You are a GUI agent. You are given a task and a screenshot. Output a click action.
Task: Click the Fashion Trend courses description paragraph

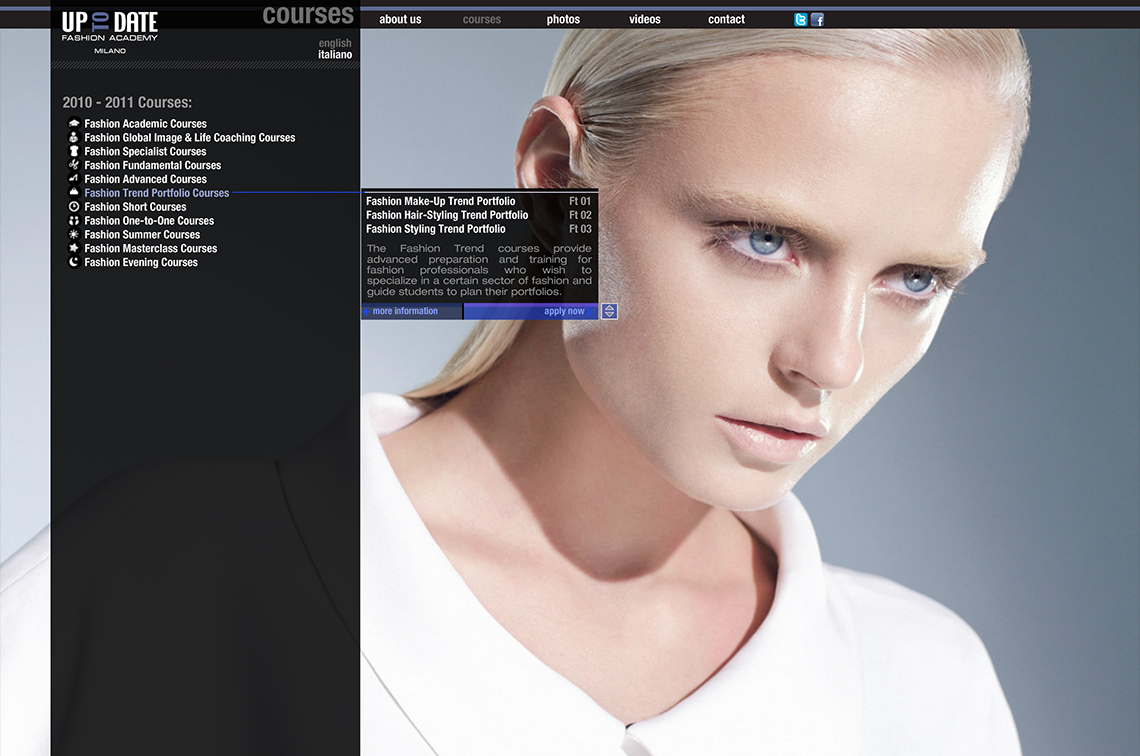(479, 270)
